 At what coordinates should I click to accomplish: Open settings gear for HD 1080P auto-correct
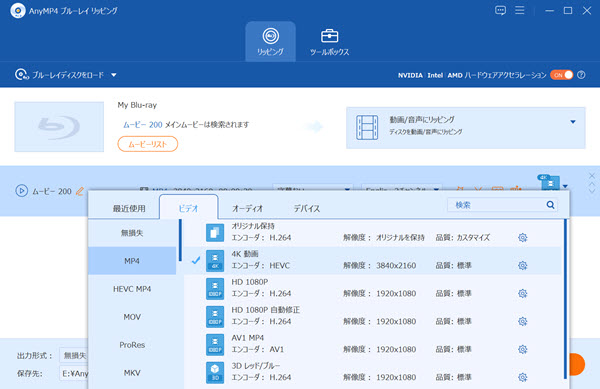(523, 321)
